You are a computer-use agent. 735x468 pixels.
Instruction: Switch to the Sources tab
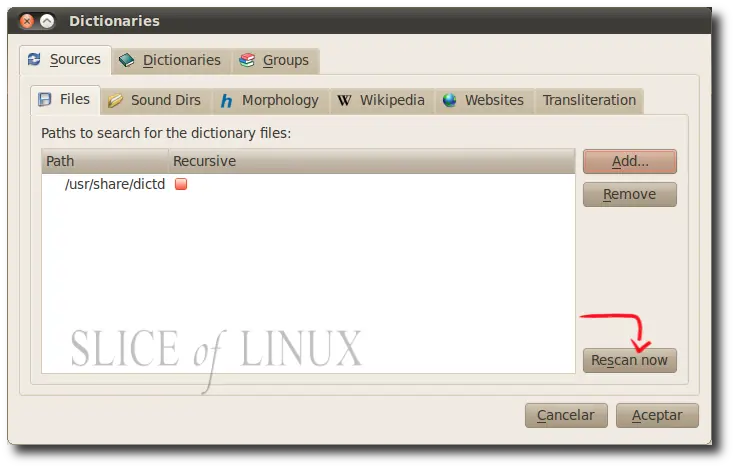tap(65, 60)
